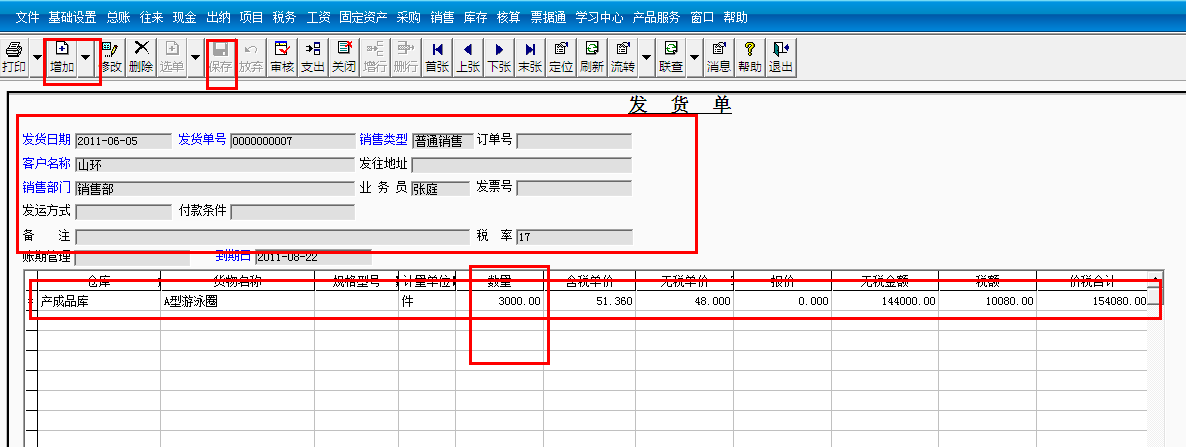Jump to last record with 末张
The width and height of the screenshot is (1186, 447).
[x=530, y=57]
